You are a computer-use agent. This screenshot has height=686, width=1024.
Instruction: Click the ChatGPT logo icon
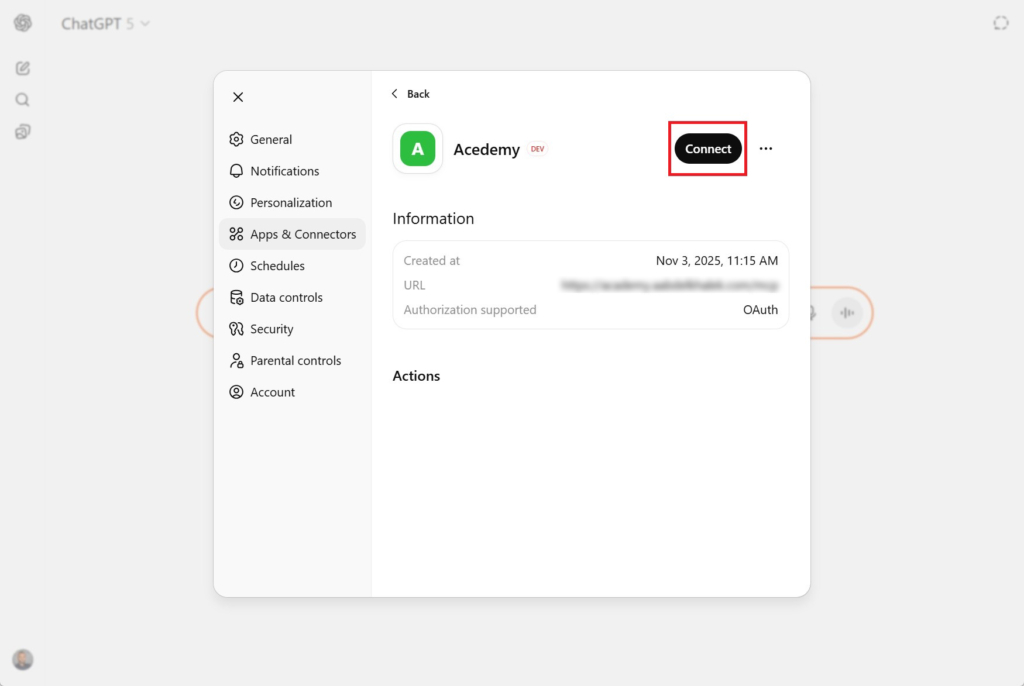click(22, 23)
